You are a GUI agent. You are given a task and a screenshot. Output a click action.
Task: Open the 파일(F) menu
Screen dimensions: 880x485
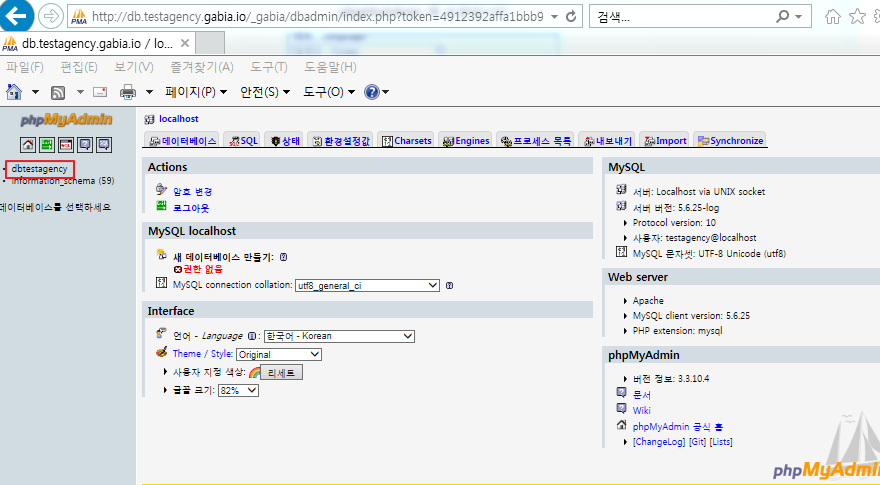click(25, 67)
